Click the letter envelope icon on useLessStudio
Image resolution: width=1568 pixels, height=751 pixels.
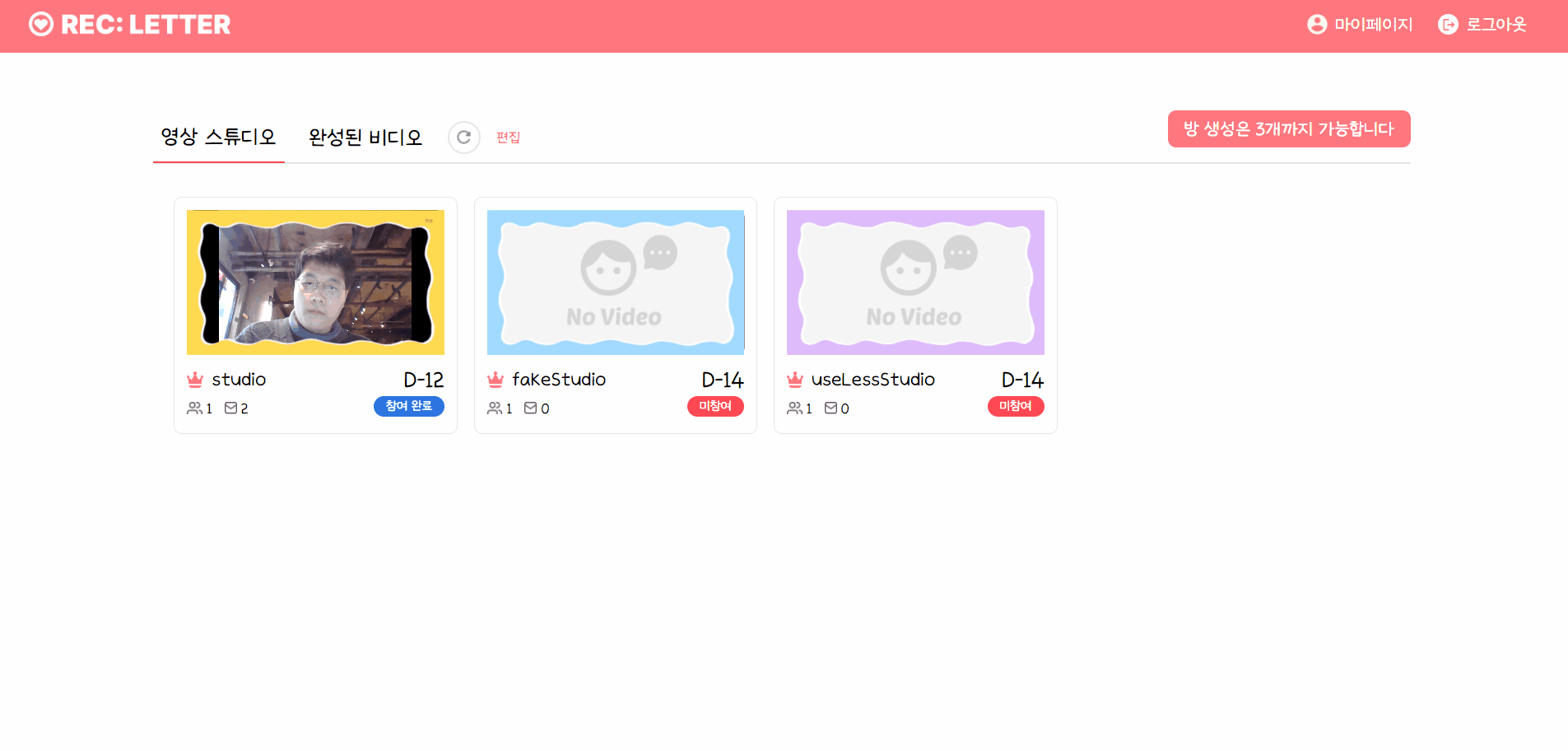pyautogui.click(x=831, y=408)
